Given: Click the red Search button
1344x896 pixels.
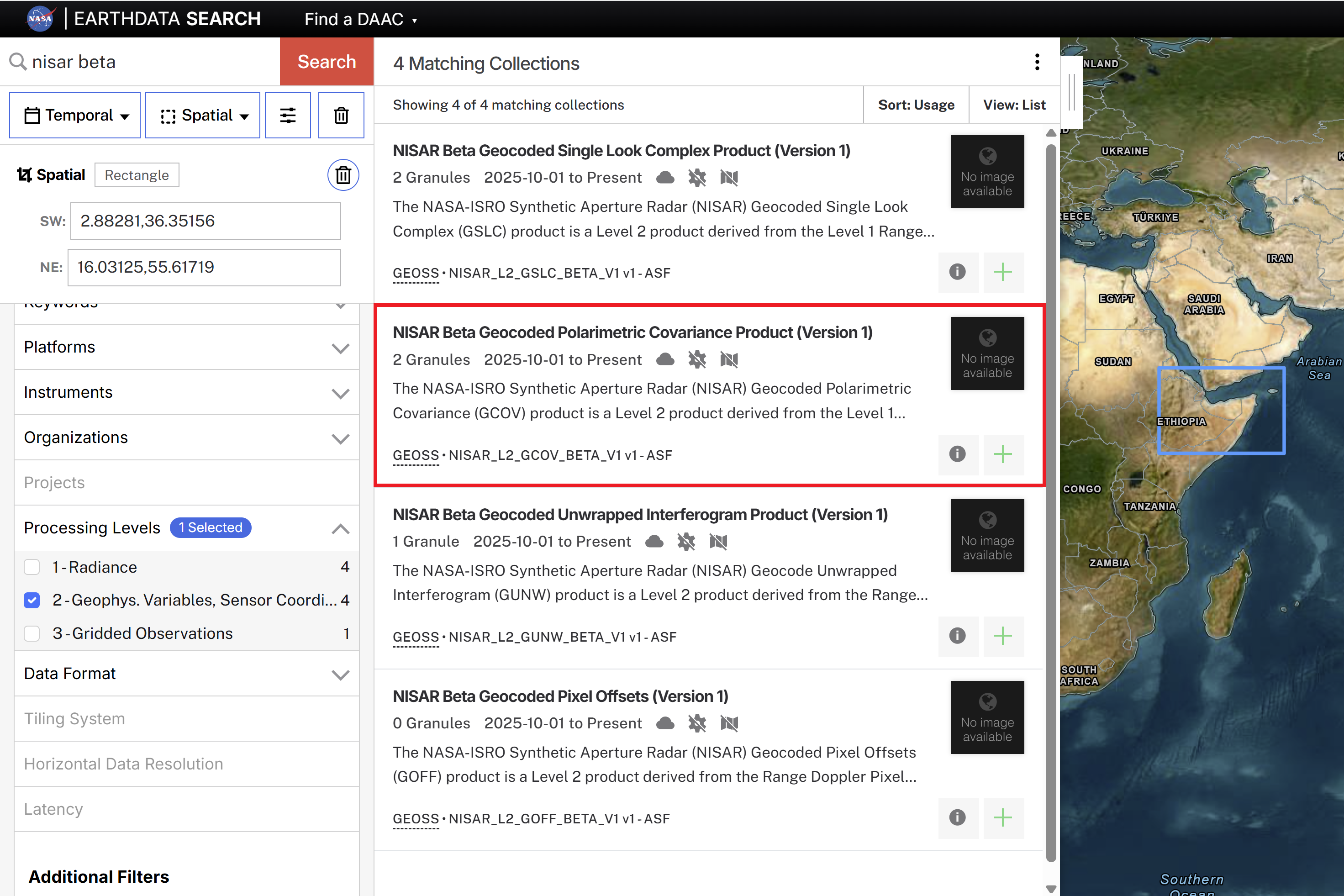Looking at the screenshot, I should [x=326, y=61].
